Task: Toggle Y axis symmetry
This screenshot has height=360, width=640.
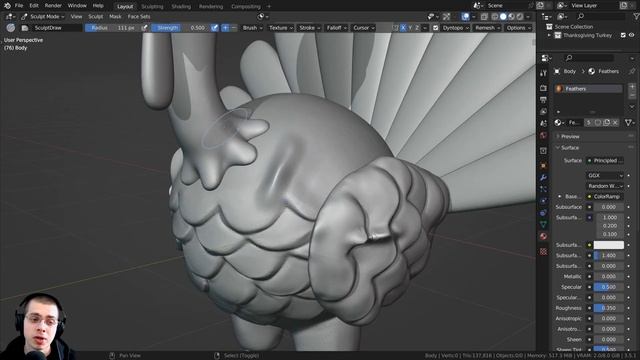Action: 410,28
